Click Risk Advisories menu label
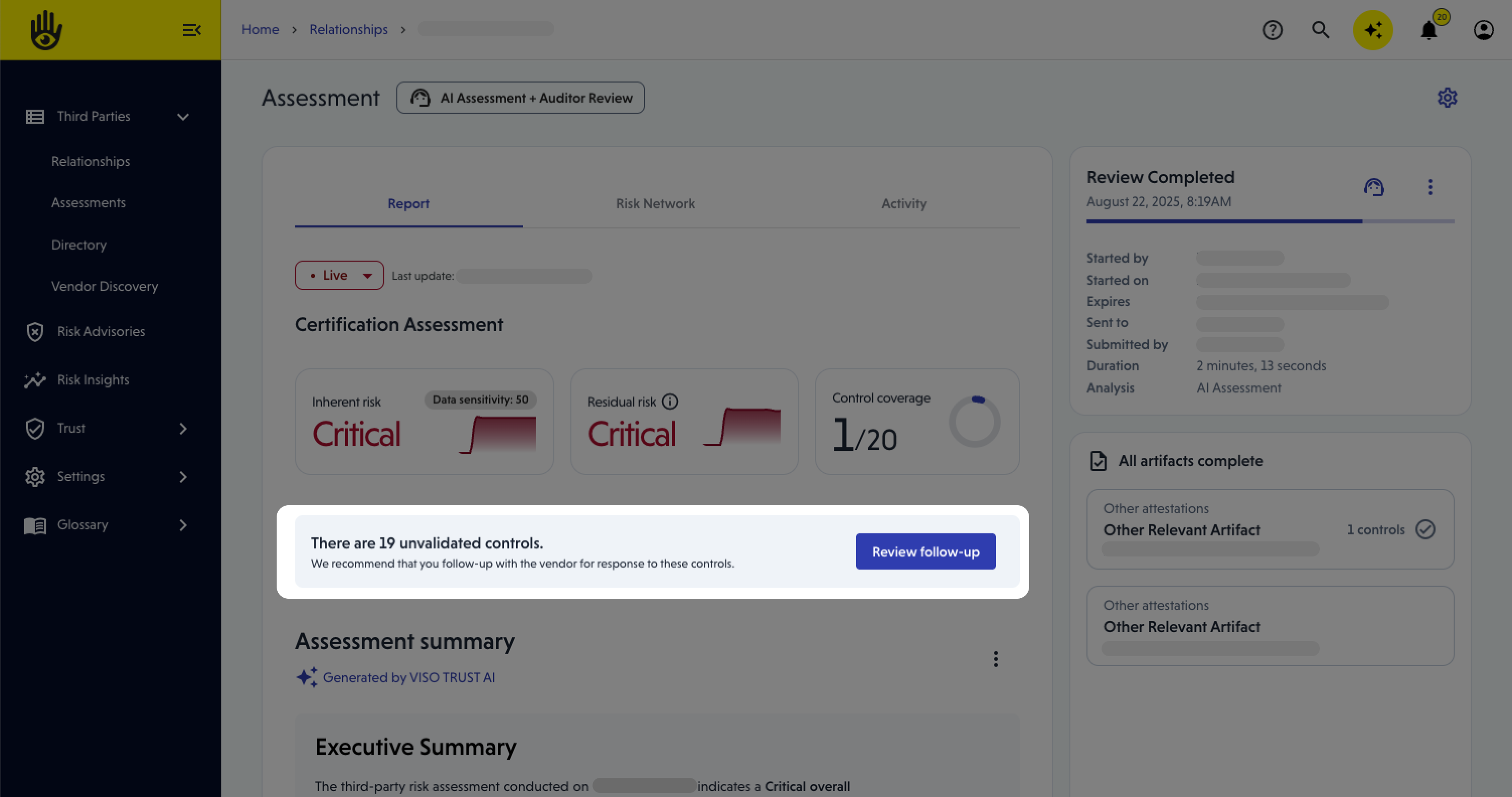The image size is (1512, 797). coord(101,332)
